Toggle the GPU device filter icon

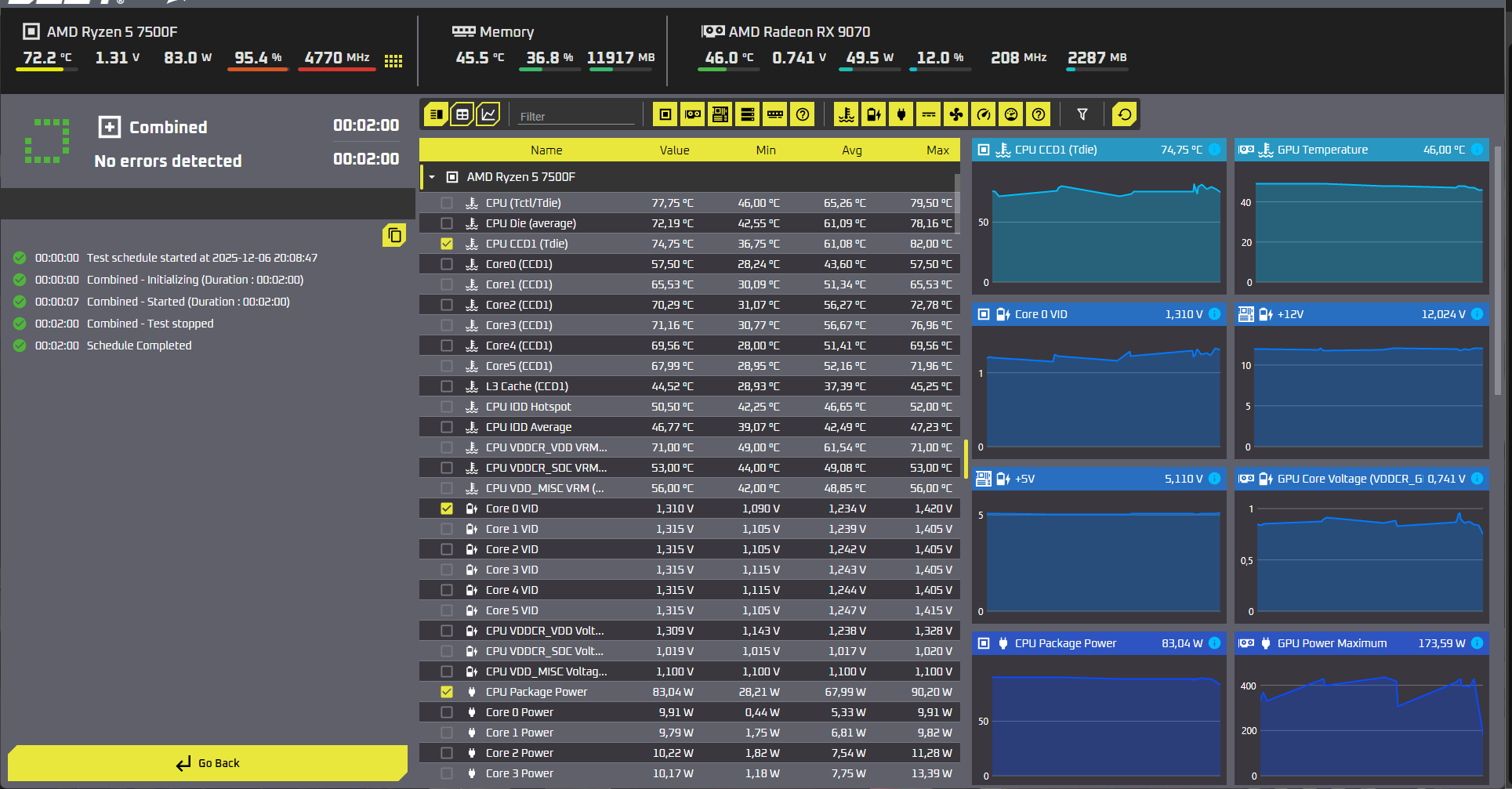tap(693, 114)
